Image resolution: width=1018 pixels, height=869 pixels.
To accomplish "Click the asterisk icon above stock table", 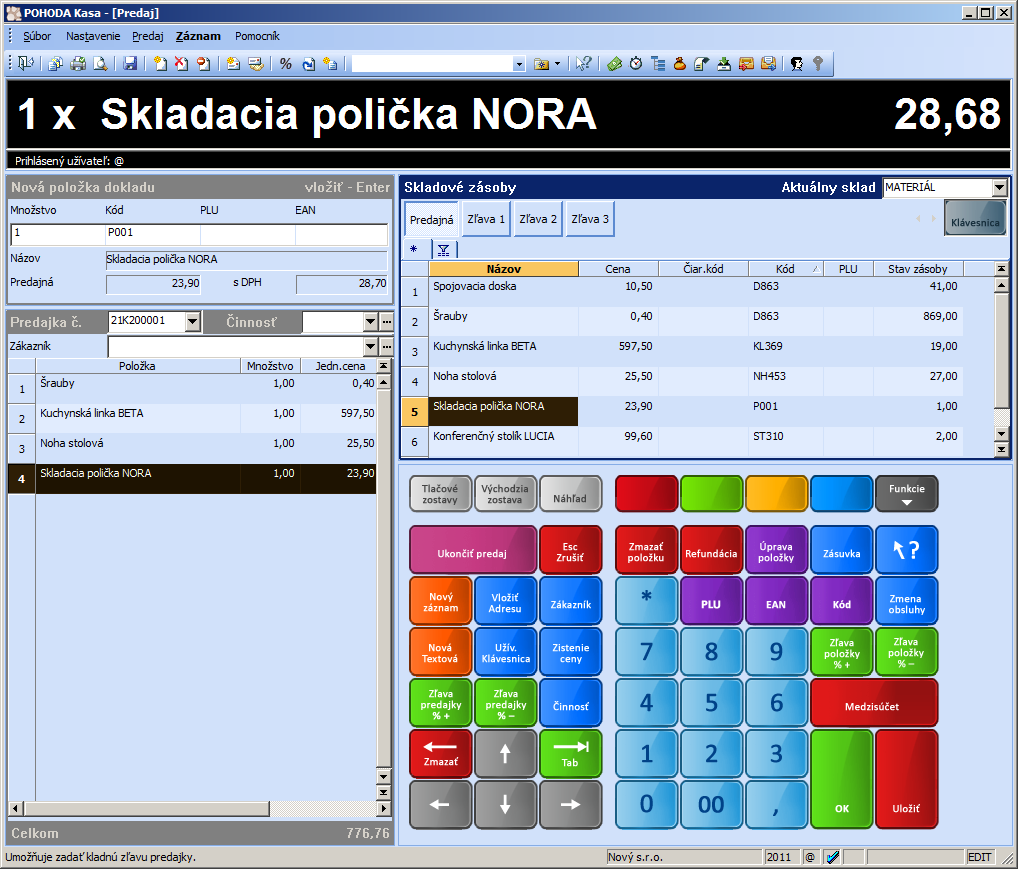I will [x=414, y=249].
